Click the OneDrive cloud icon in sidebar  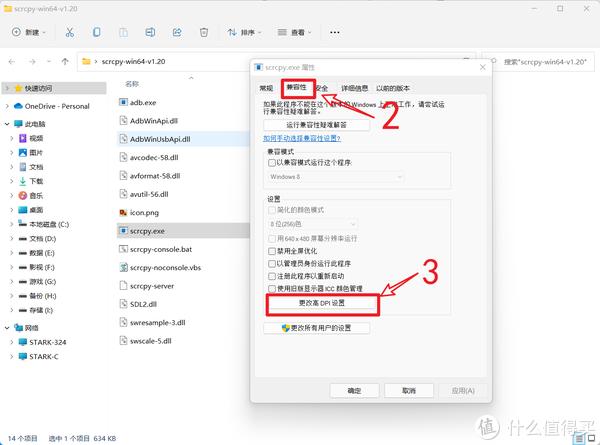coord(18,106)
